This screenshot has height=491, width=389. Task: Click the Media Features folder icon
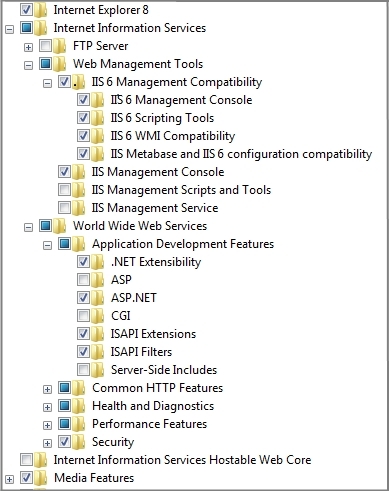[41, 478]
